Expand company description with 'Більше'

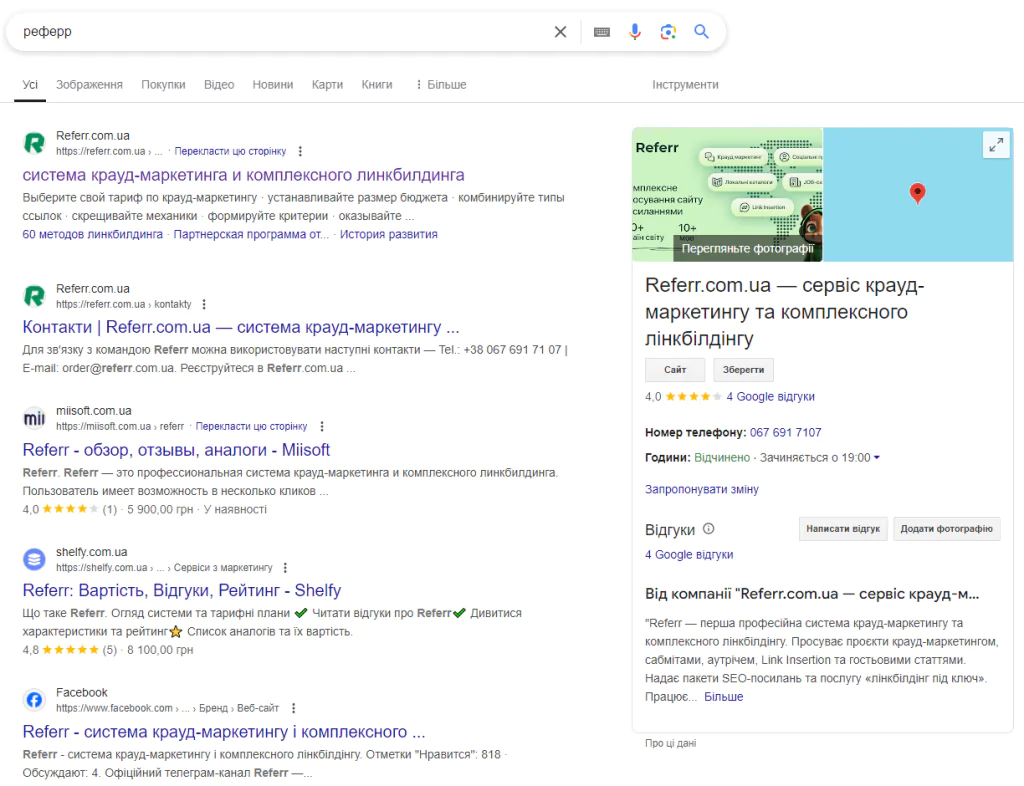(x=724, y=697)
